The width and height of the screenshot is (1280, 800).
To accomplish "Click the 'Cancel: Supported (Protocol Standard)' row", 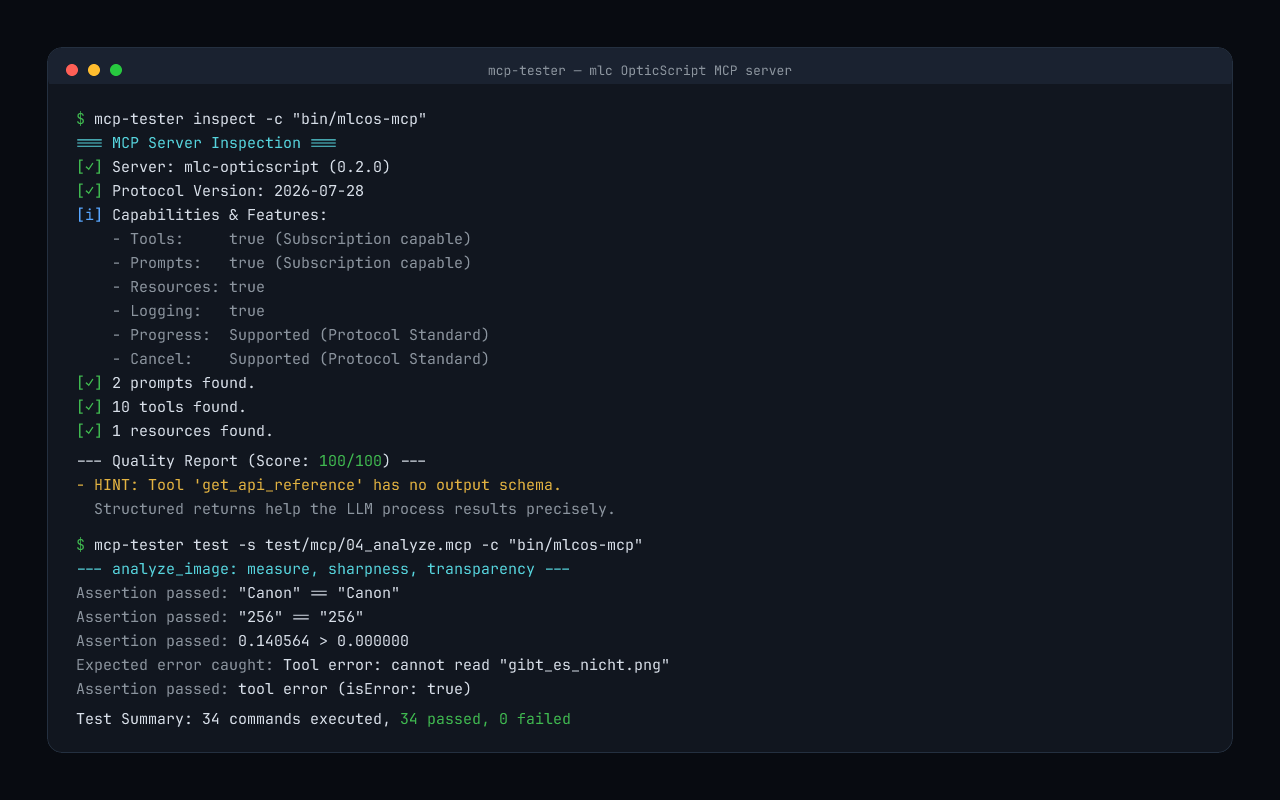I will point(301,359).
